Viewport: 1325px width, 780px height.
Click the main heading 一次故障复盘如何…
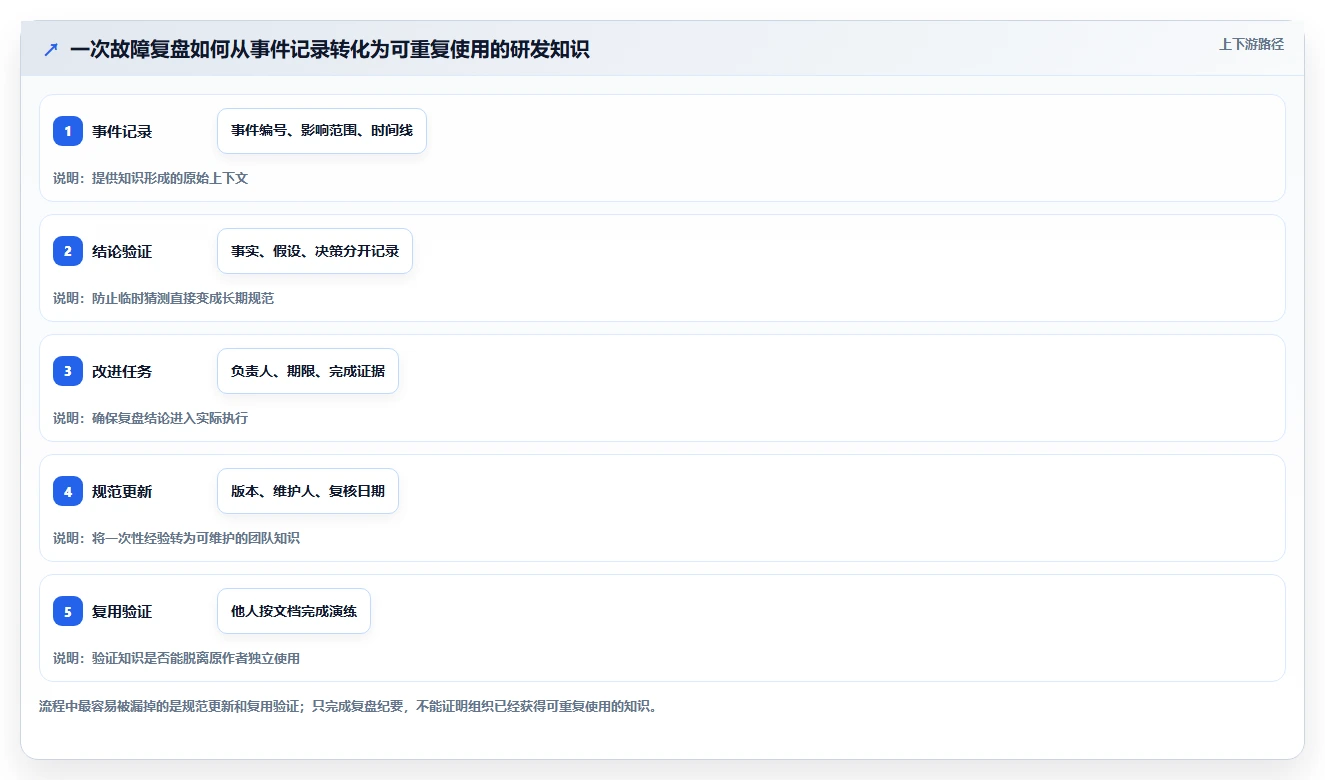click(330, 49)
